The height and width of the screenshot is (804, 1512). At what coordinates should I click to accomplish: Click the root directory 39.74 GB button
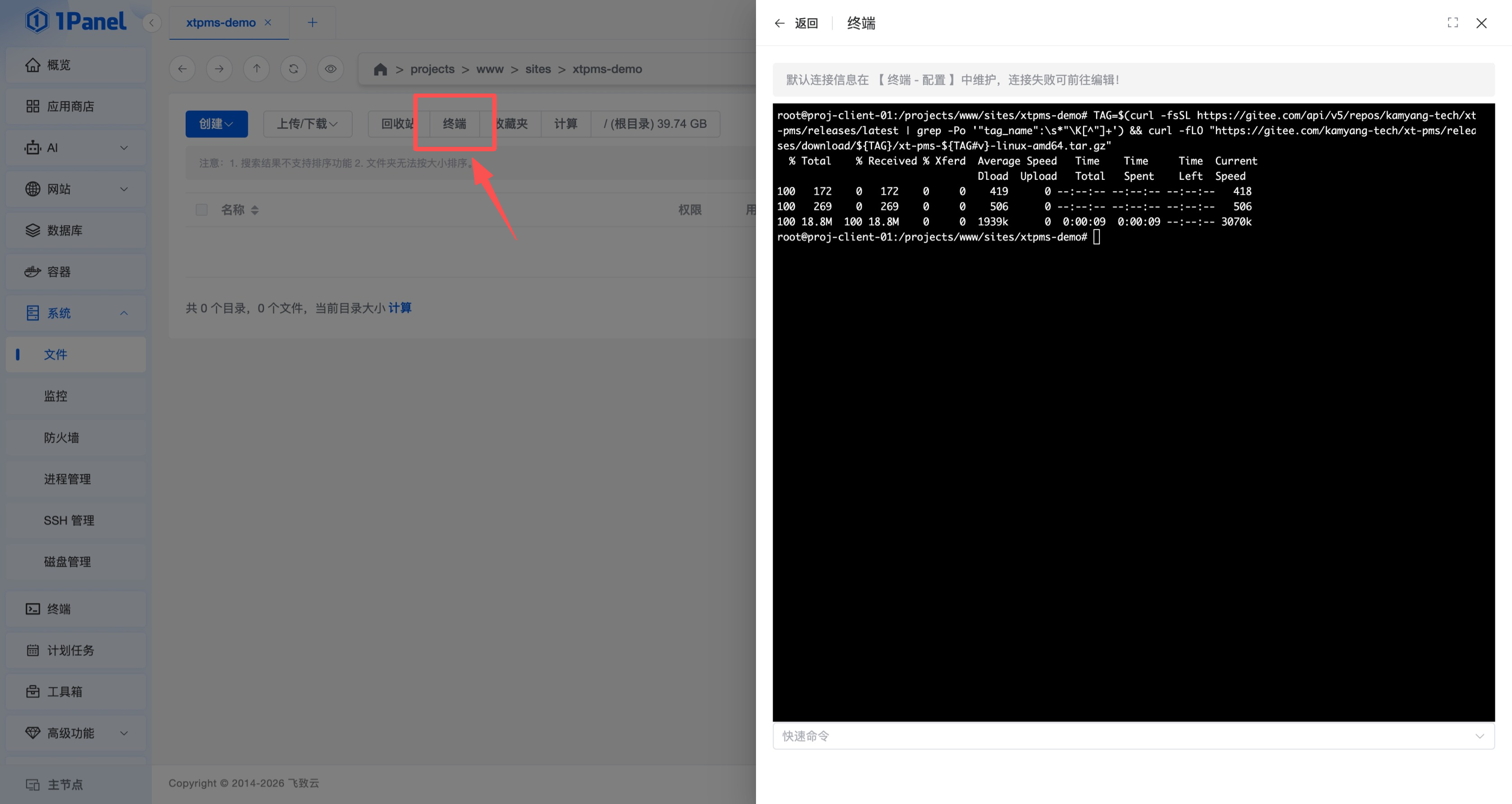pyautogui.click(x=655, y=124)
